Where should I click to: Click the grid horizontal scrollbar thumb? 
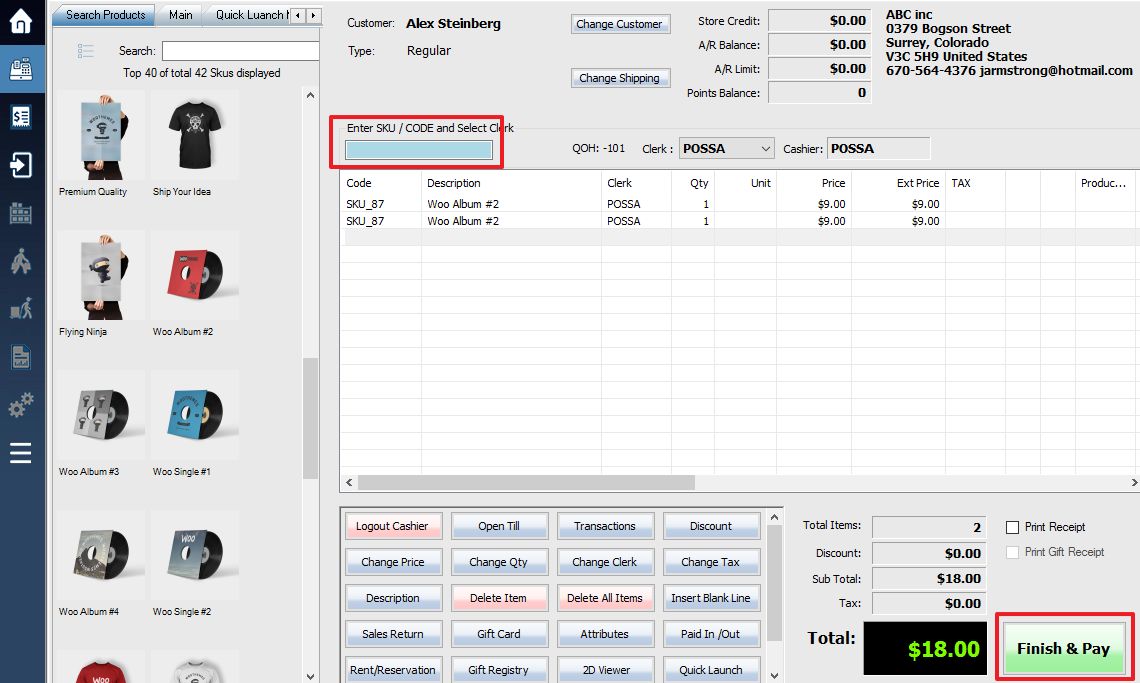click(526, 482)
